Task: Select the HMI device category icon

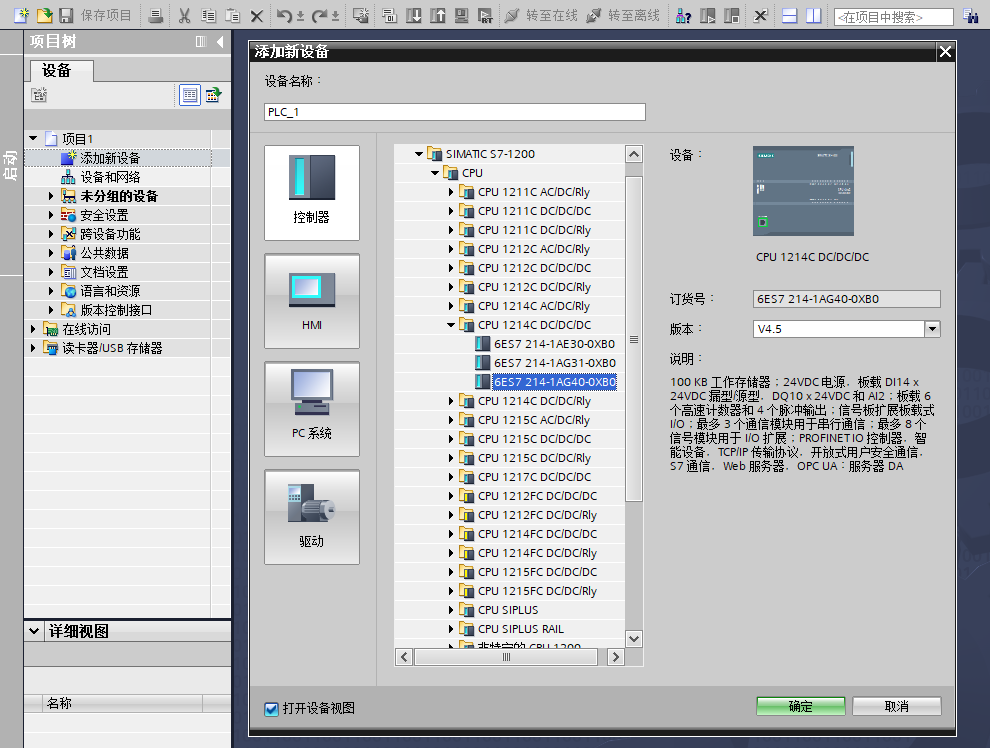Action: pos(311,300)
